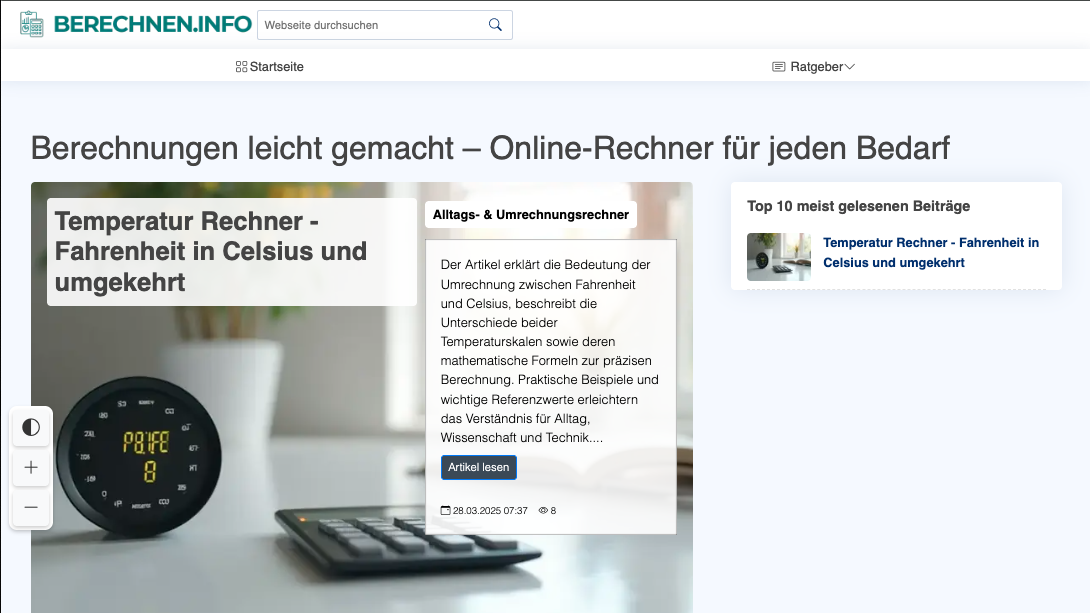Go to the Startseite menu item
Screen dimensions: 1090x613
[276, 67]
